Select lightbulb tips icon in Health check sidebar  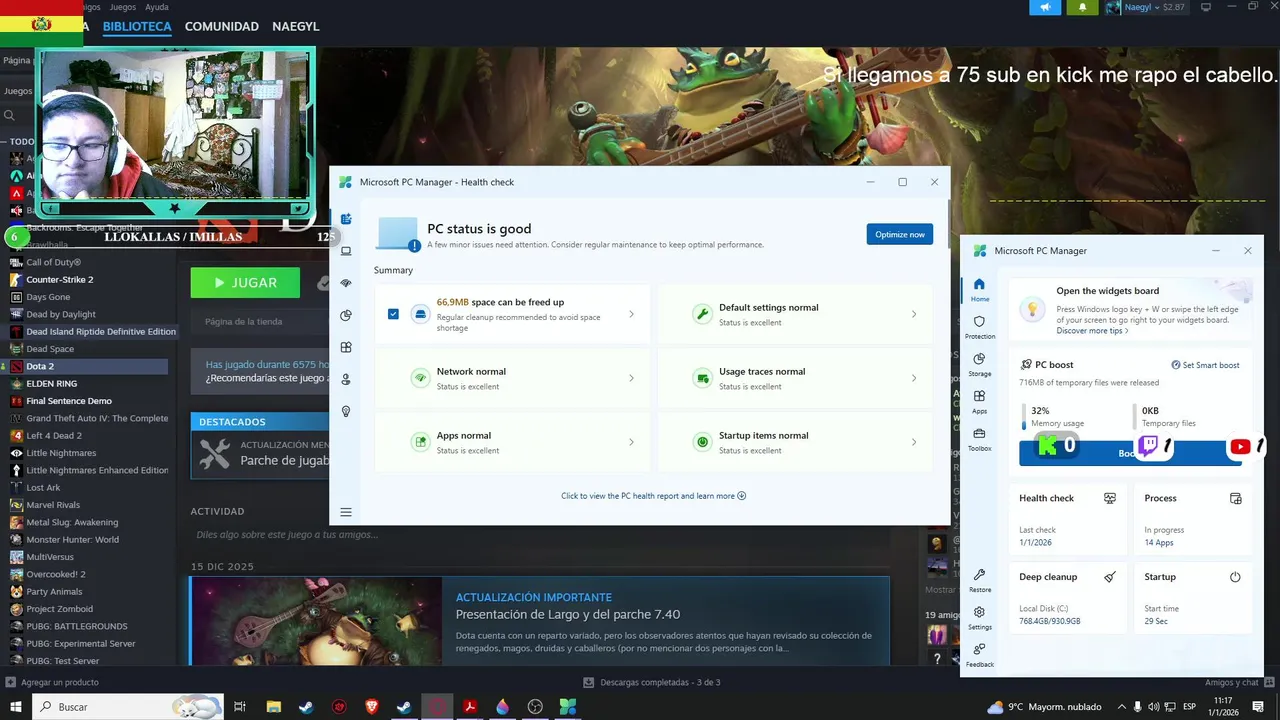[x=346, y=411]
